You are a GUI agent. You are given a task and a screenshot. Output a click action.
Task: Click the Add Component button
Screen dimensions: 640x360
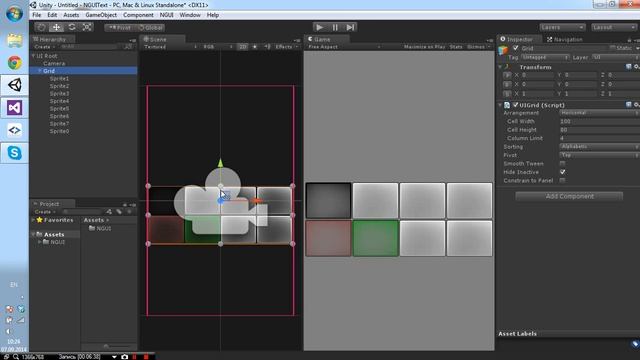point(569,196)
